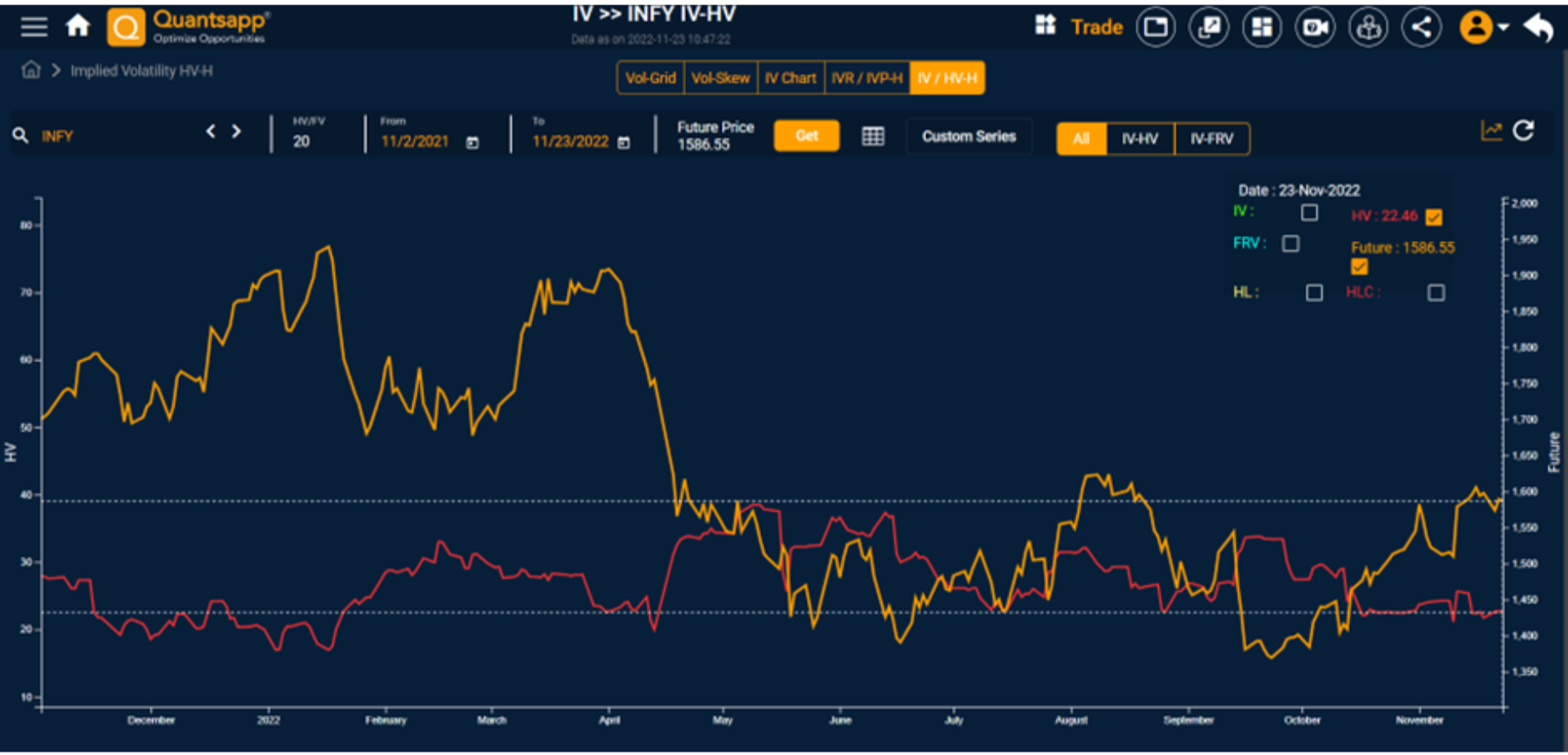Screen dimensions: 1568x755
Task: Refresh the chart using the refresh icon
Action: pyautogui.click(x=1524, y=131)
